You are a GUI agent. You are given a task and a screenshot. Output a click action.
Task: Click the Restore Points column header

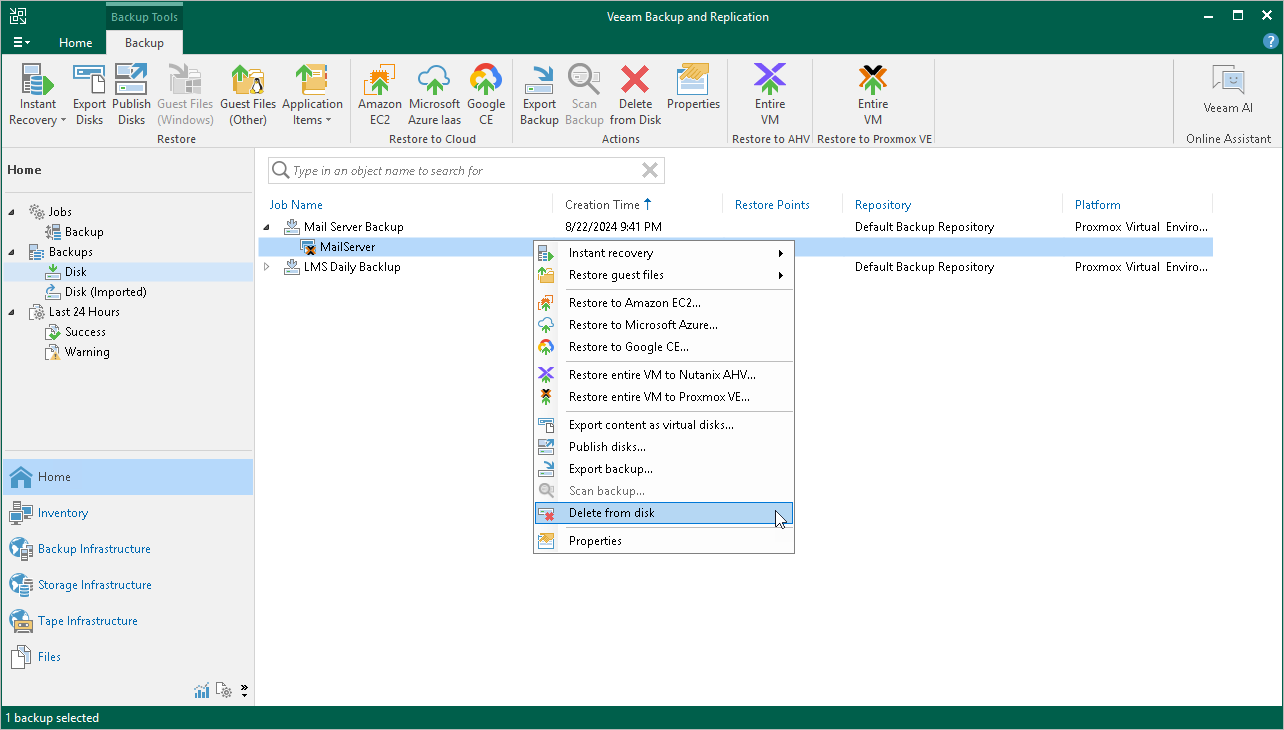click(x=772, y=205)
